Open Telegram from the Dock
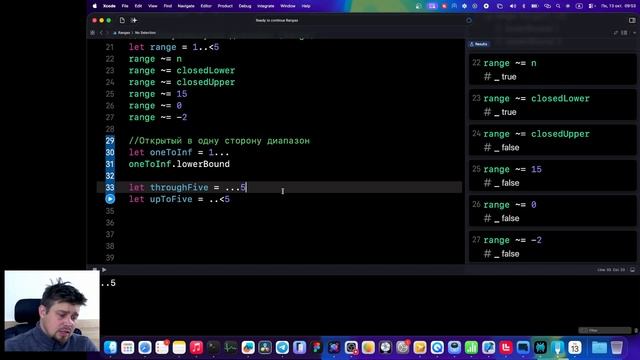Viewport: 640px width, 360px height. (x=282, y=347)
